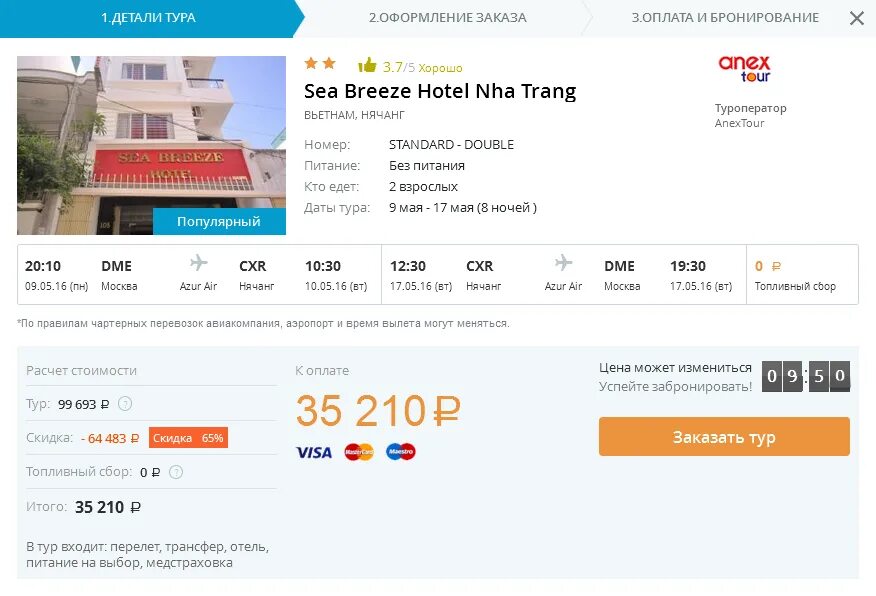Click the Visa payment logo
Image resolution: width=876 pixels, height=596 pixels.
[314, 452]
